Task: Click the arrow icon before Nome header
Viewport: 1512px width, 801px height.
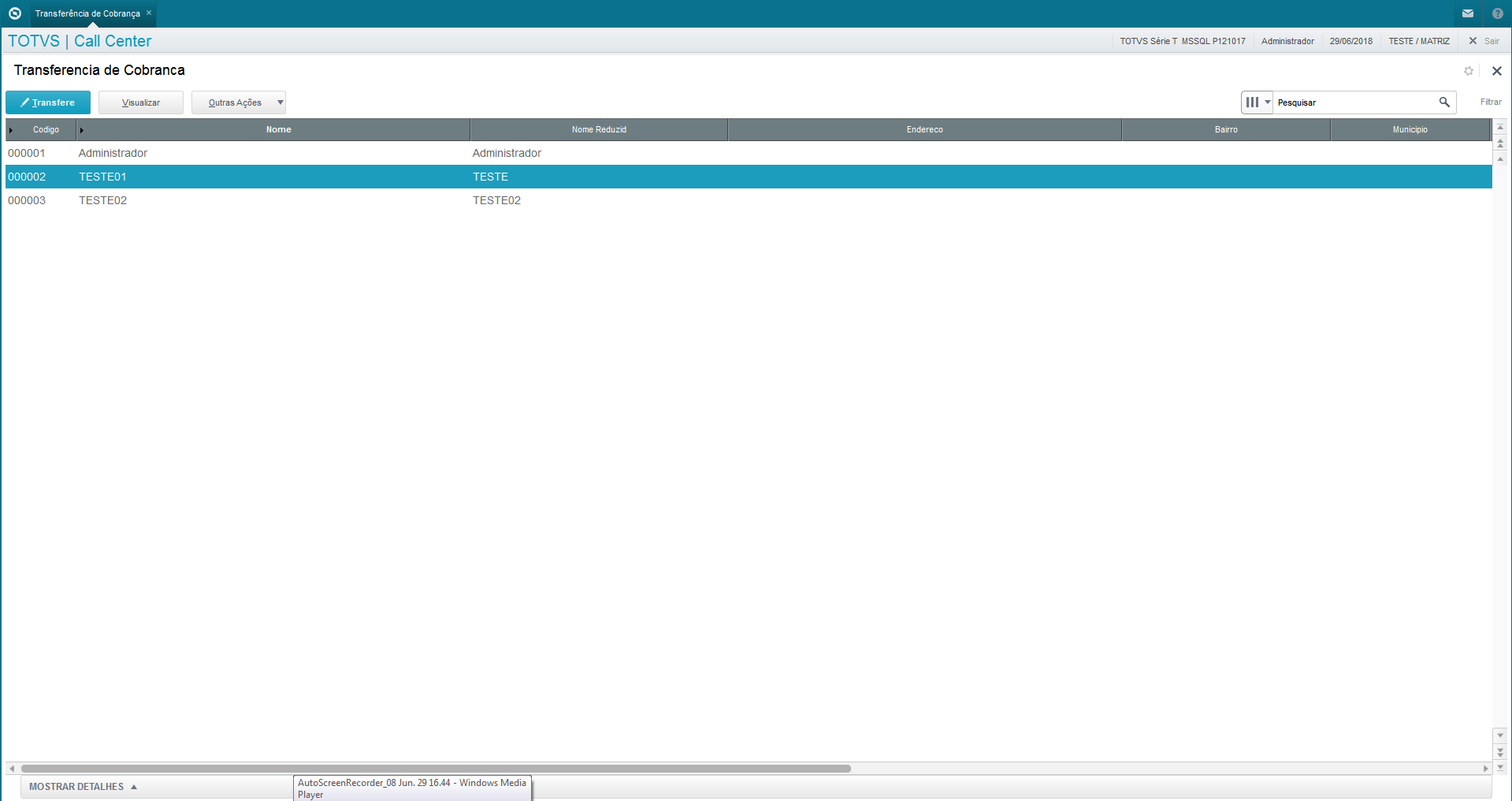Action: point(82,130)
